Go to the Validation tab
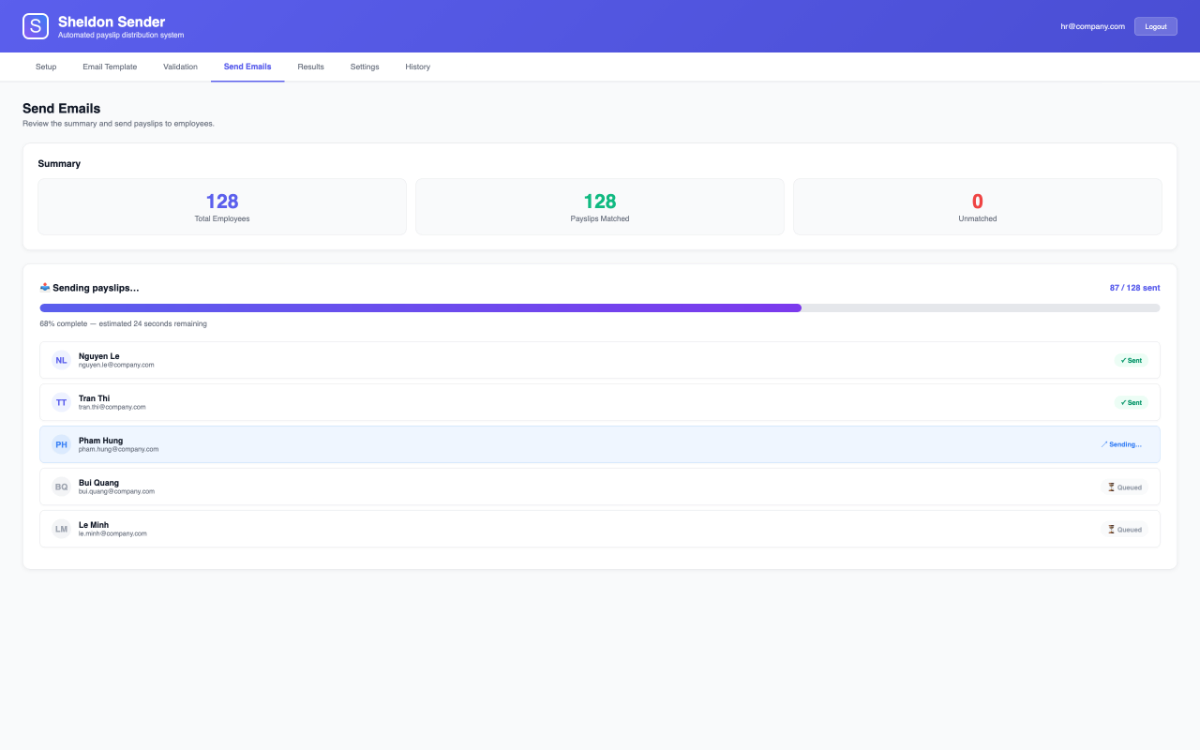Viewport: 1200px width, 750px height. 180,67
